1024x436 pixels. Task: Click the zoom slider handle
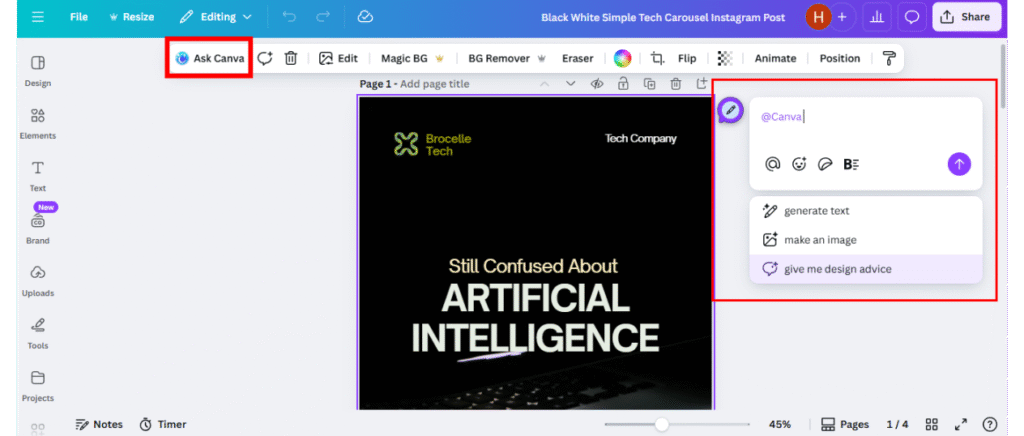661,424
